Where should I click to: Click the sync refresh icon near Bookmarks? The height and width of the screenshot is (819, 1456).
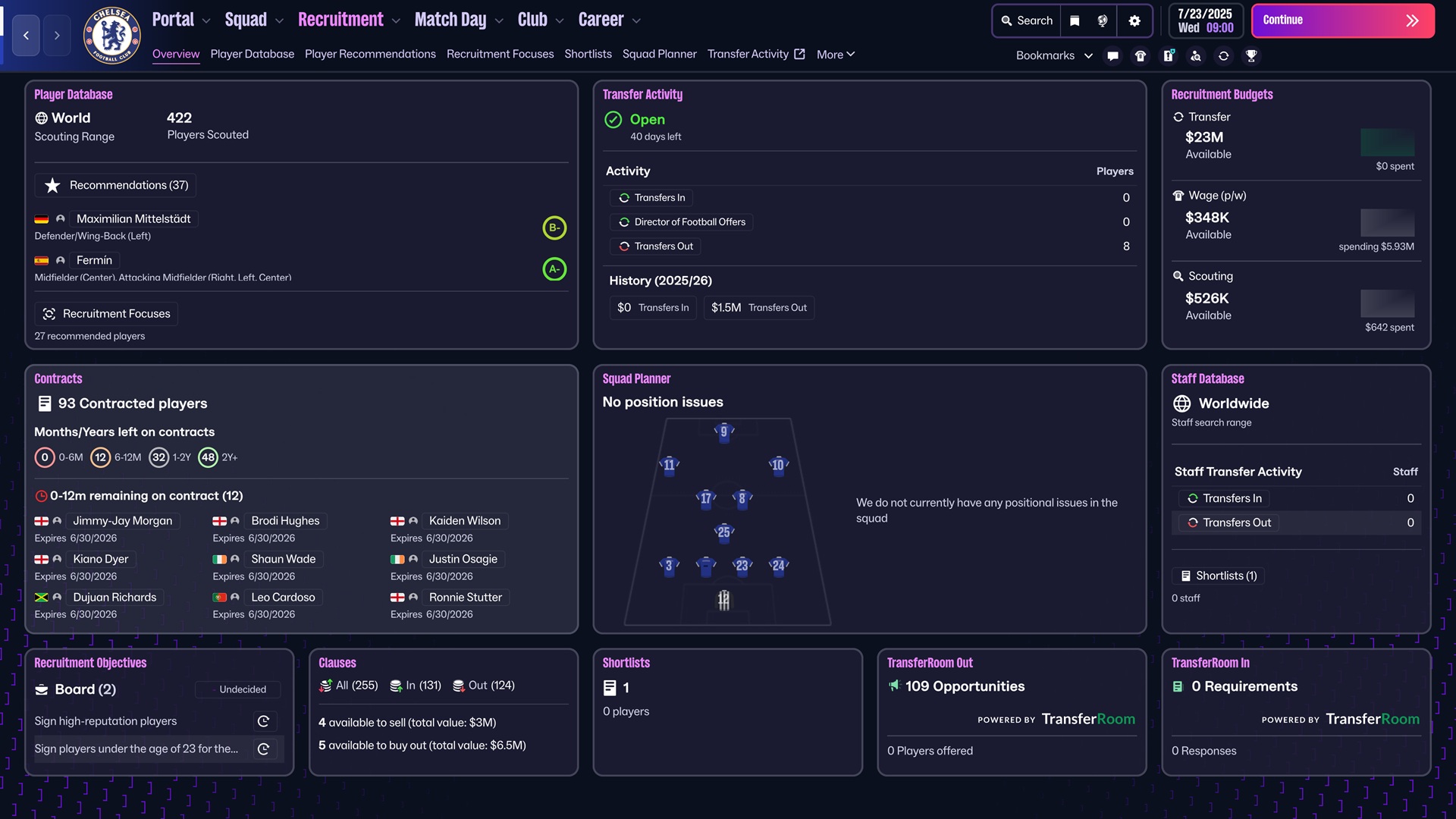tap(1223, 55)
